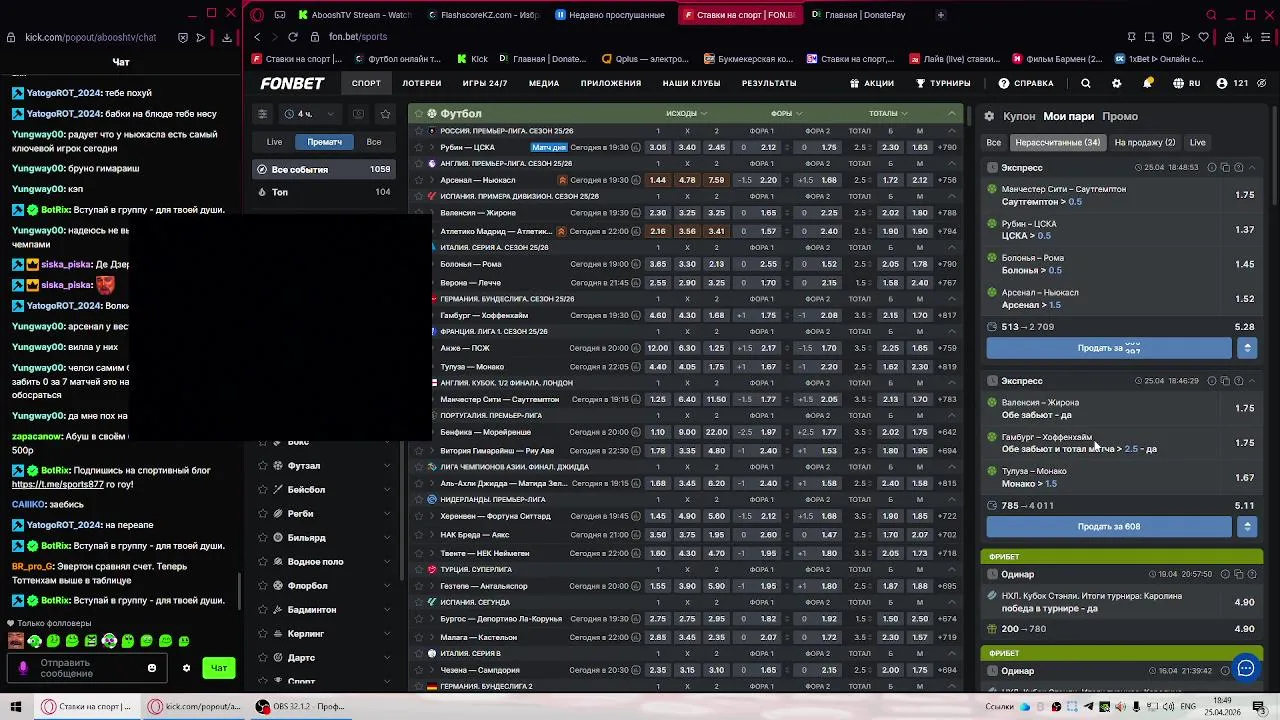Click the live support chat bubble
The image size is (1280, 720).
(x=1245, y=669)
